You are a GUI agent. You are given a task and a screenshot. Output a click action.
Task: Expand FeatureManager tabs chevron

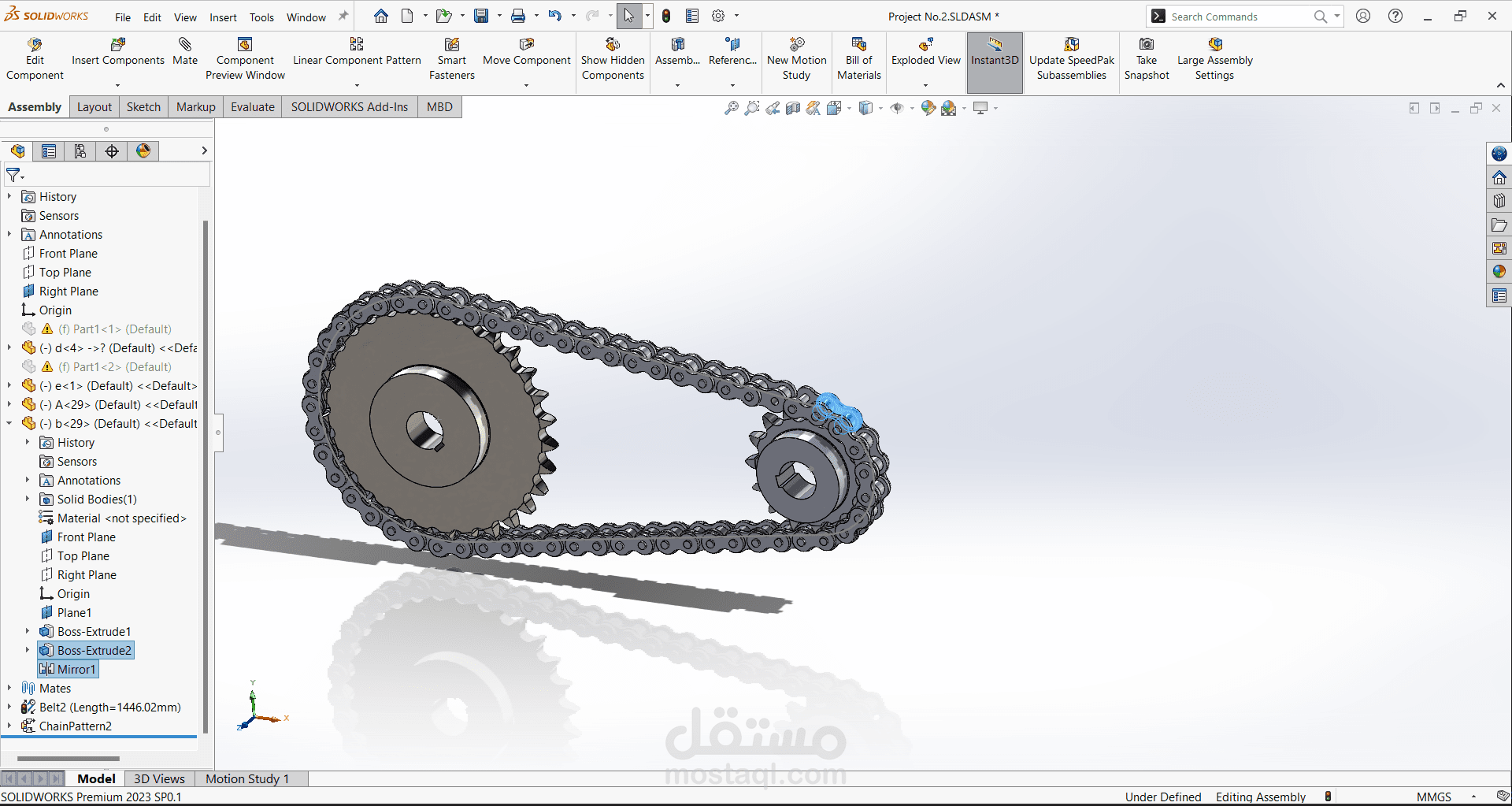[x=204, y=150]
